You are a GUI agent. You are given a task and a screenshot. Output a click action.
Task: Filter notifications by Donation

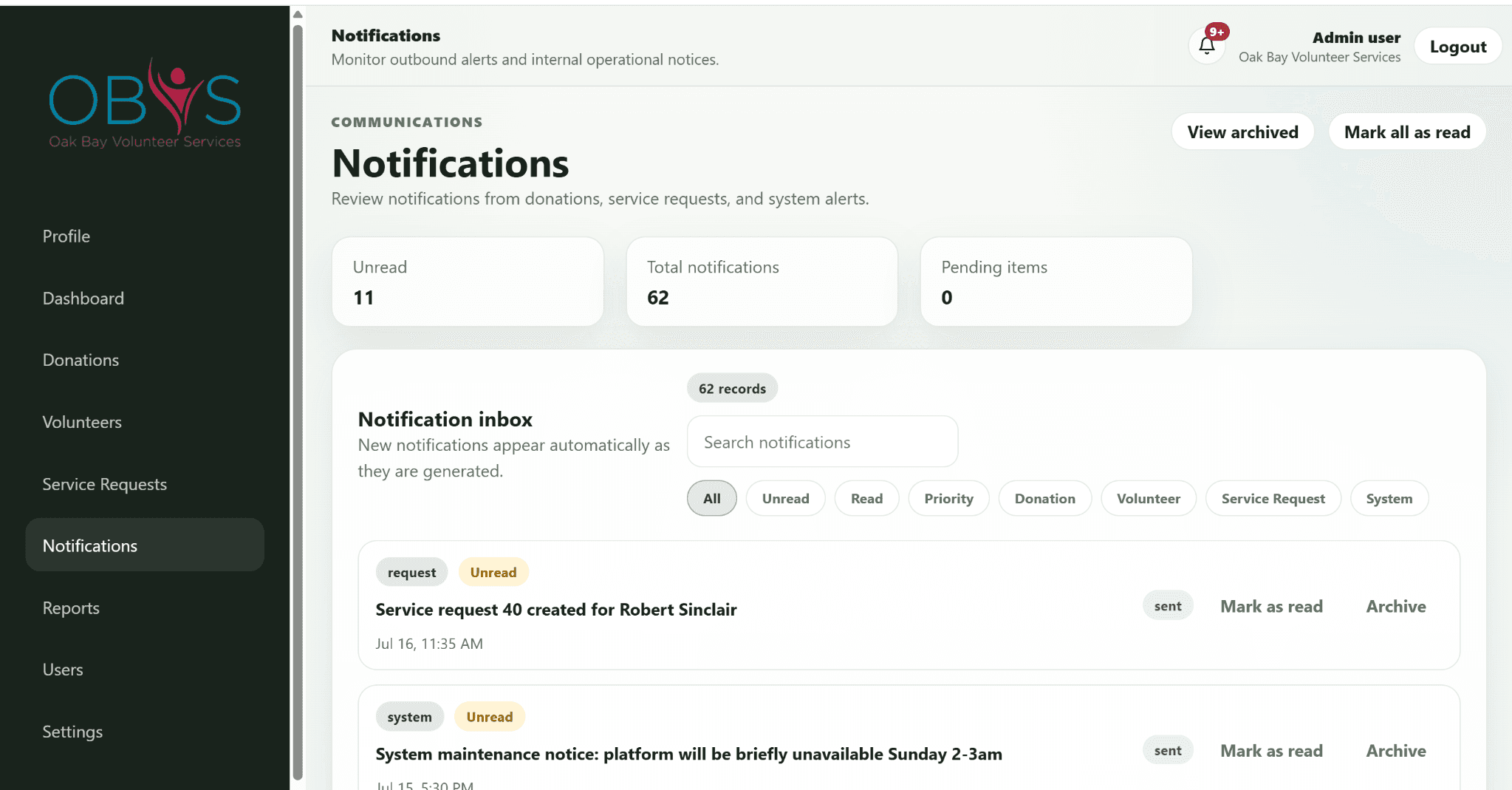click(x=1044, y=498)
